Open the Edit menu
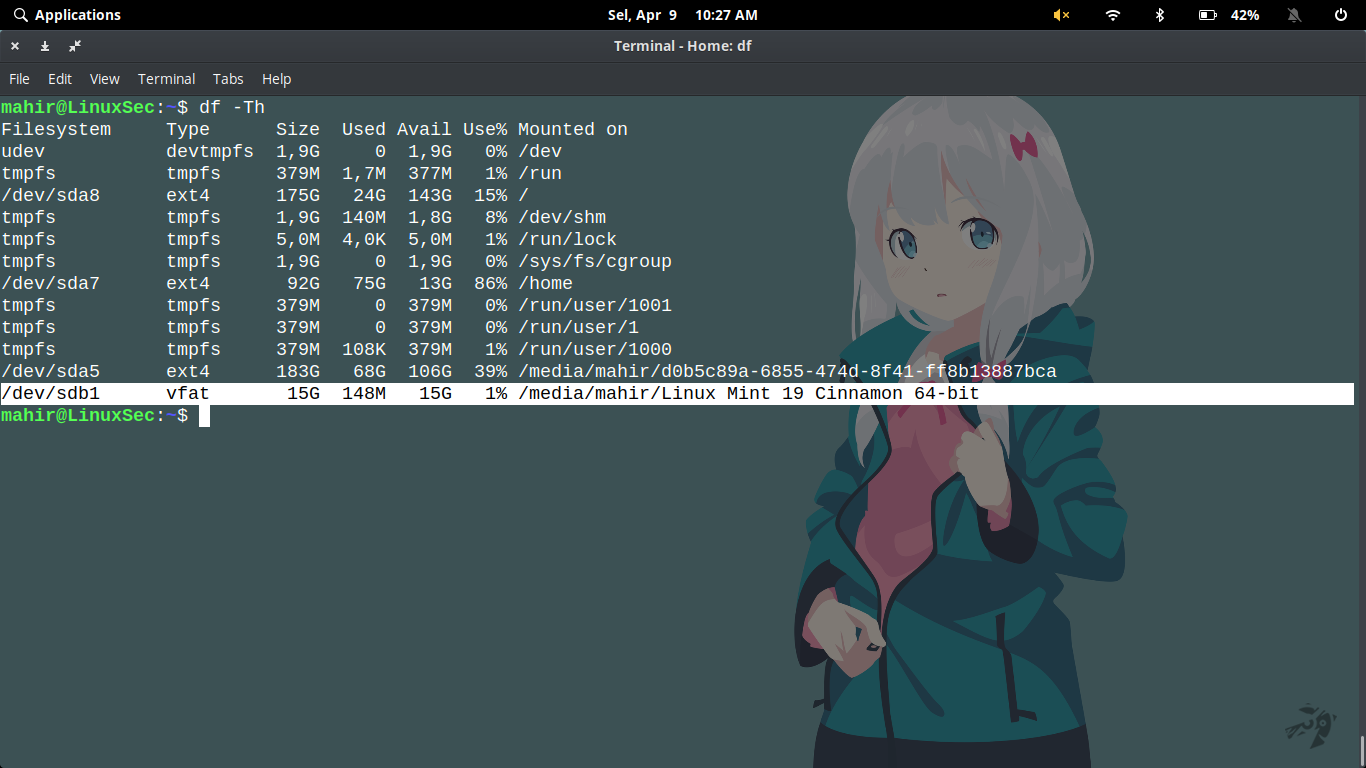This screenshot has height=768, width=1366. pyautogui.click(x=60, y=79)
